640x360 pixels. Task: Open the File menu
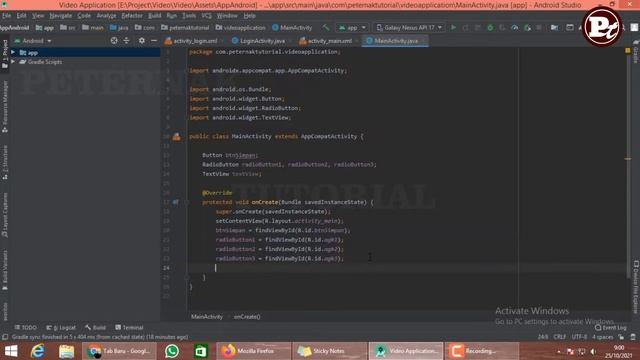(x=6, y=16)
